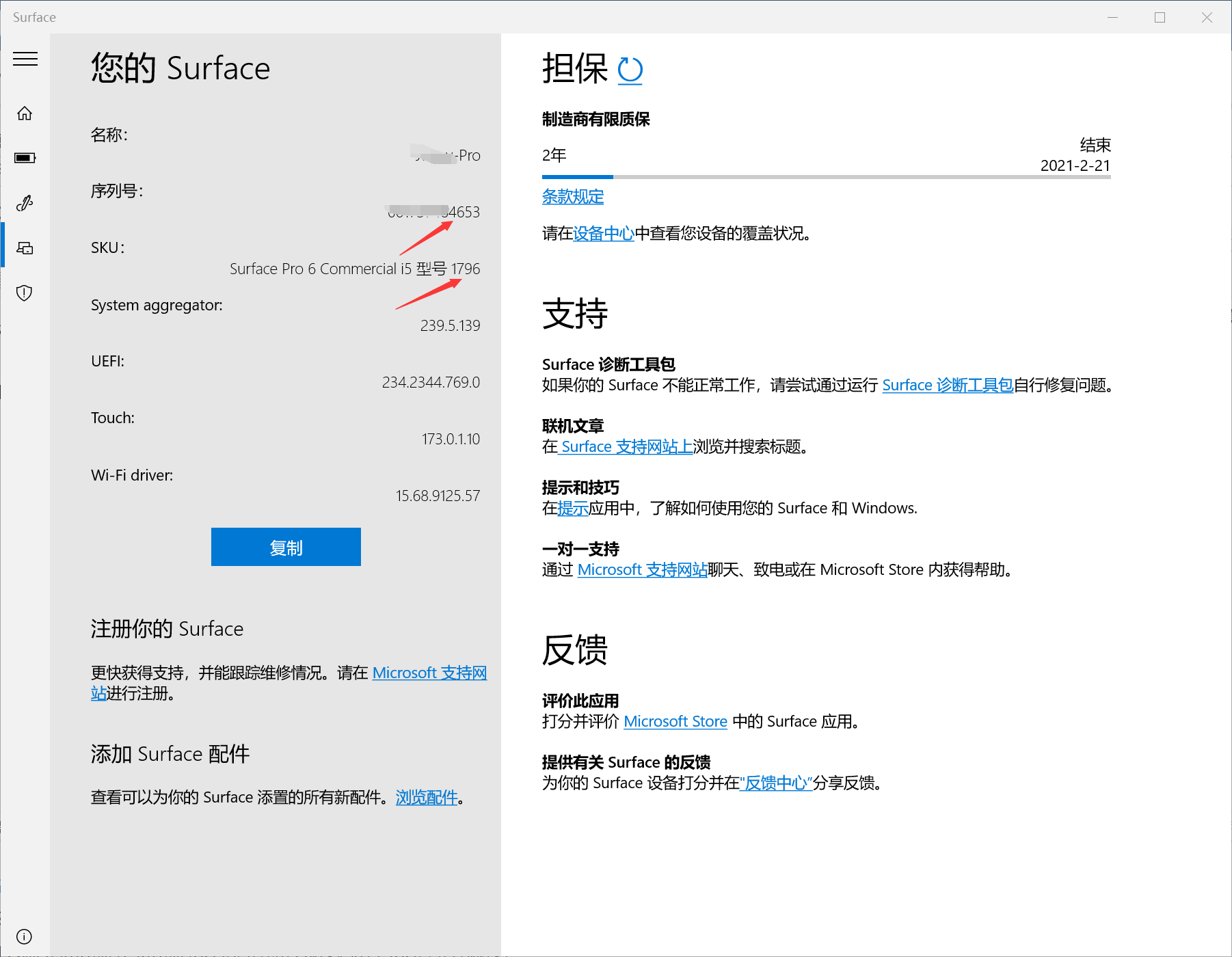1232x957 pixels.
Task: Click the info icon at bottom-left
Action: click(25, 936)
